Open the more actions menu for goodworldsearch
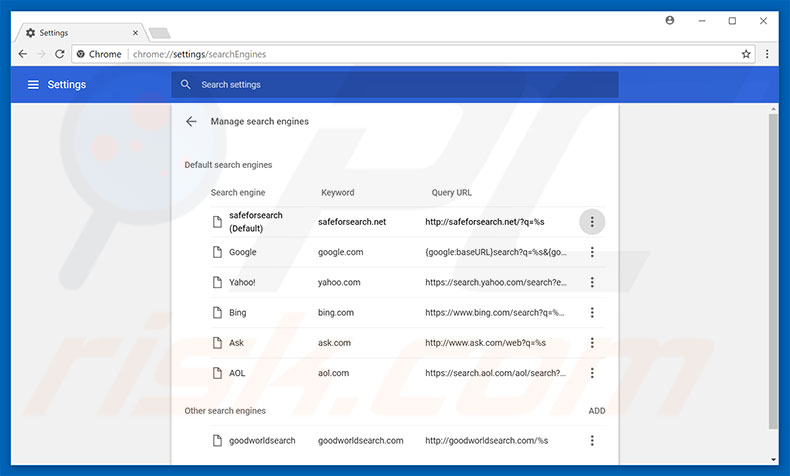The image size is (790, 476). point(592,440)
